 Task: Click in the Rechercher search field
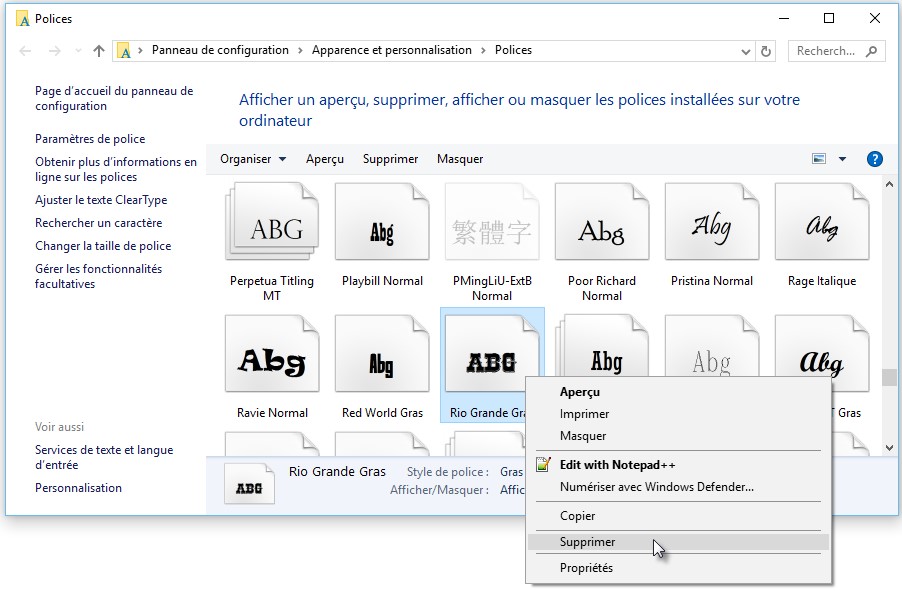pos(826,51)
